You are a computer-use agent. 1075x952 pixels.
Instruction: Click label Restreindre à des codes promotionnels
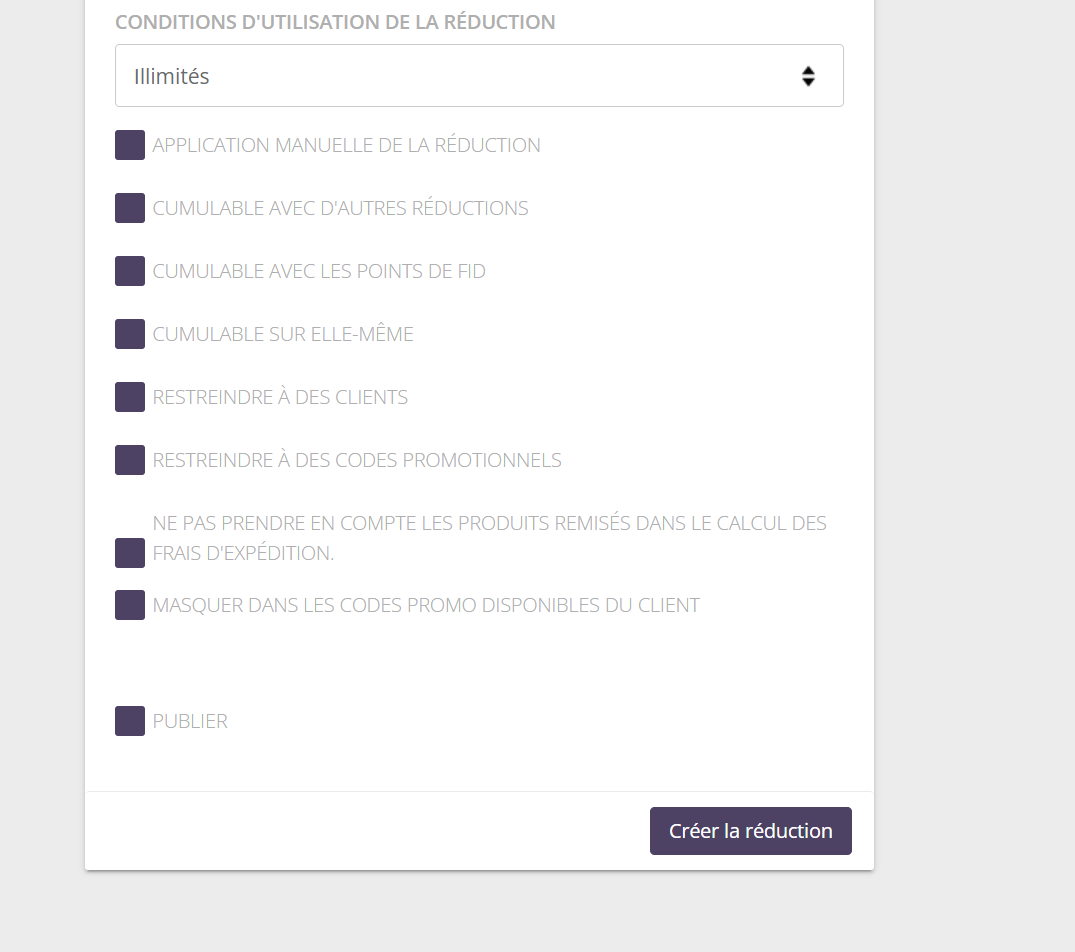(x=357, y=460)
